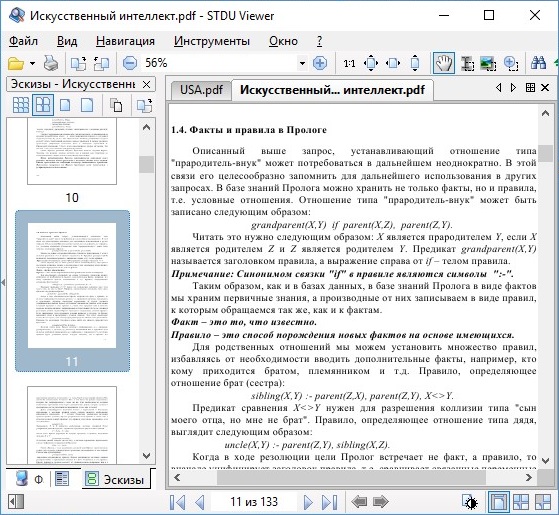This screenshot has width=559, height=515.
Task: Click the export pages icon in the thumbnails toolbar
Action: click(x=144, y=105)
